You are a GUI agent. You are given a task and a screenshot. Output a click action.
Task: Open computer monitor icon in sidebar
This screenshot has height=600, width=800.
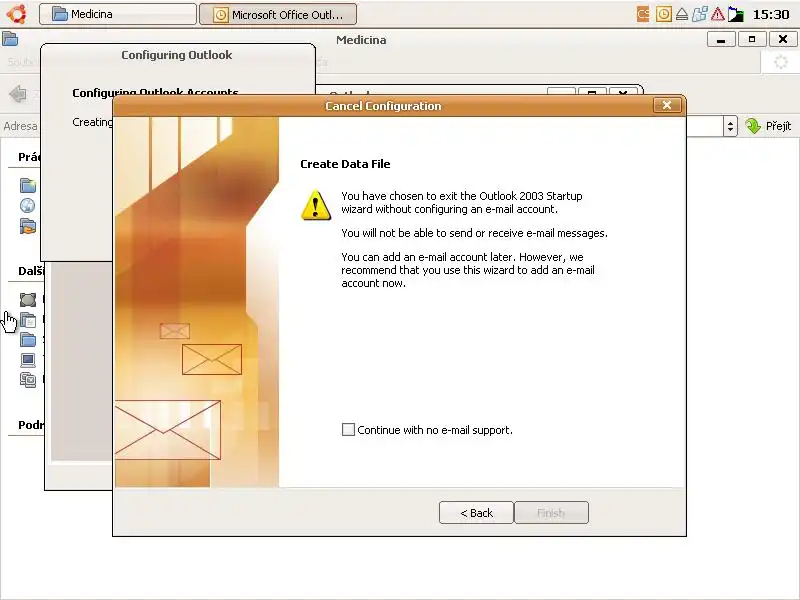pyautogui.click(x=28, y=360)
